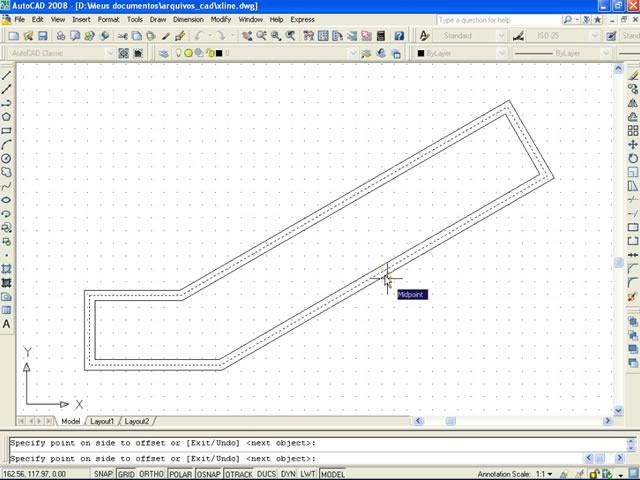The height and width of the screenshot is (480, 640).
Task: Click the Open file icon in the toolbar
Action: [x=28, y=36]
